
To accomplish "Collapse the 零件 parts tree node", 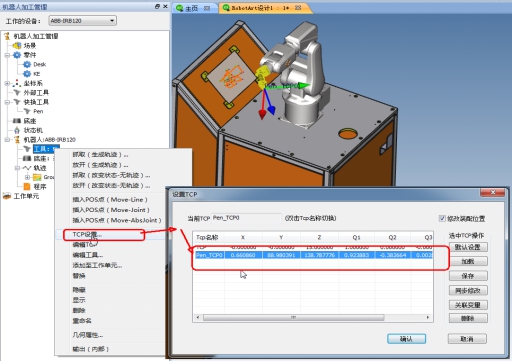I will point(7,55).
